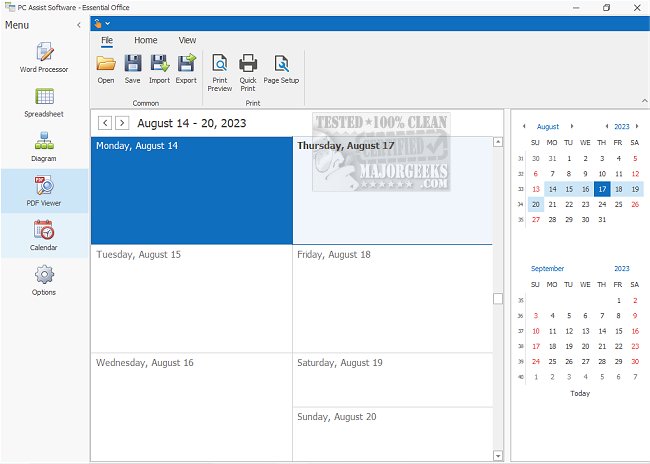Pick September 30 in the mini calendar
650x464 pixels.
click(635, 362)
